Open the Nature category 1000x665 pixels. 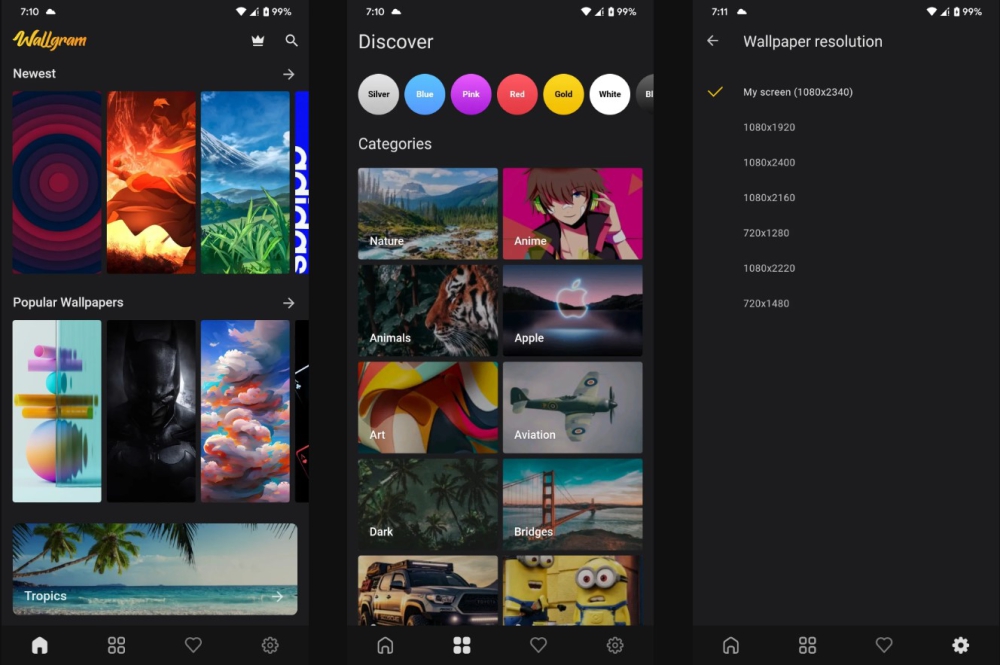click(x=428, y=213)
